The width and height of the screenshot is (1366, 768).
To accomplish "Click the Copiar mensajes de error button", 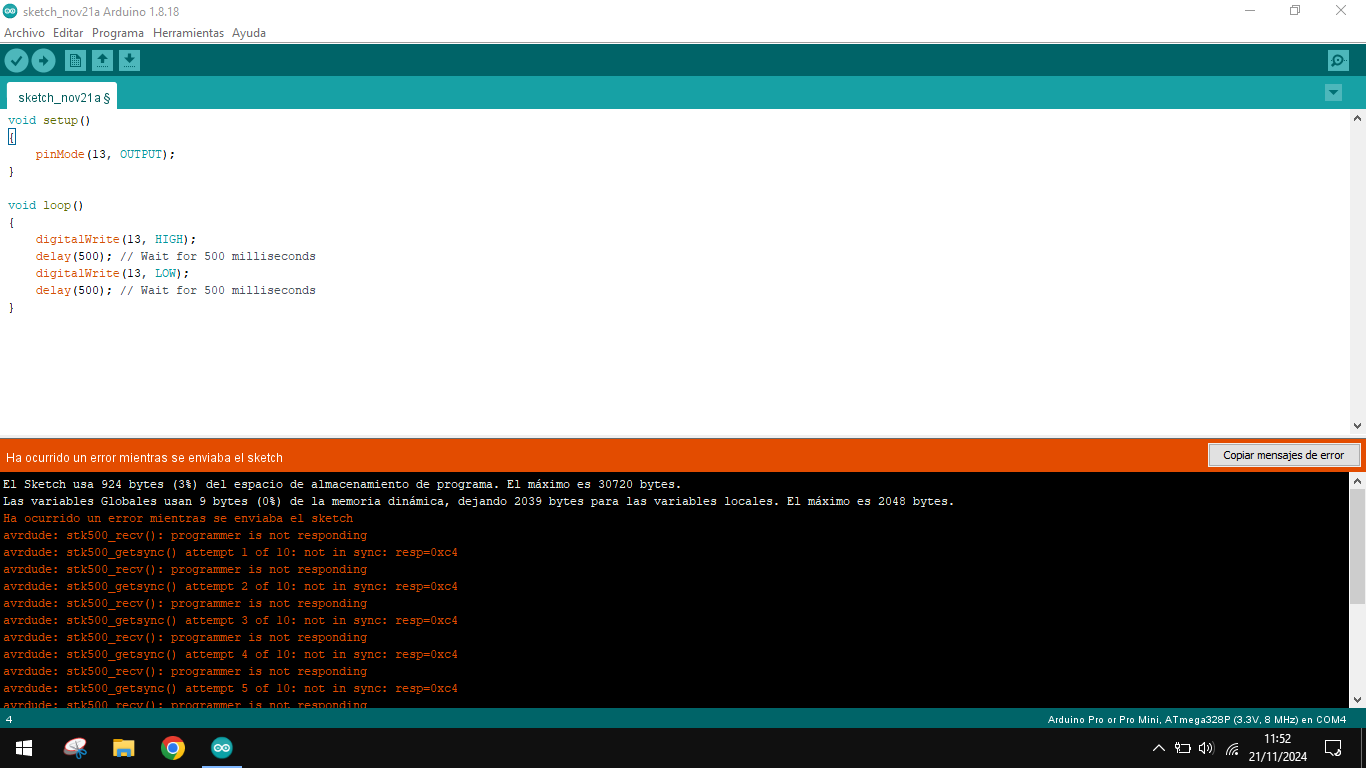I will (1284, 455).
